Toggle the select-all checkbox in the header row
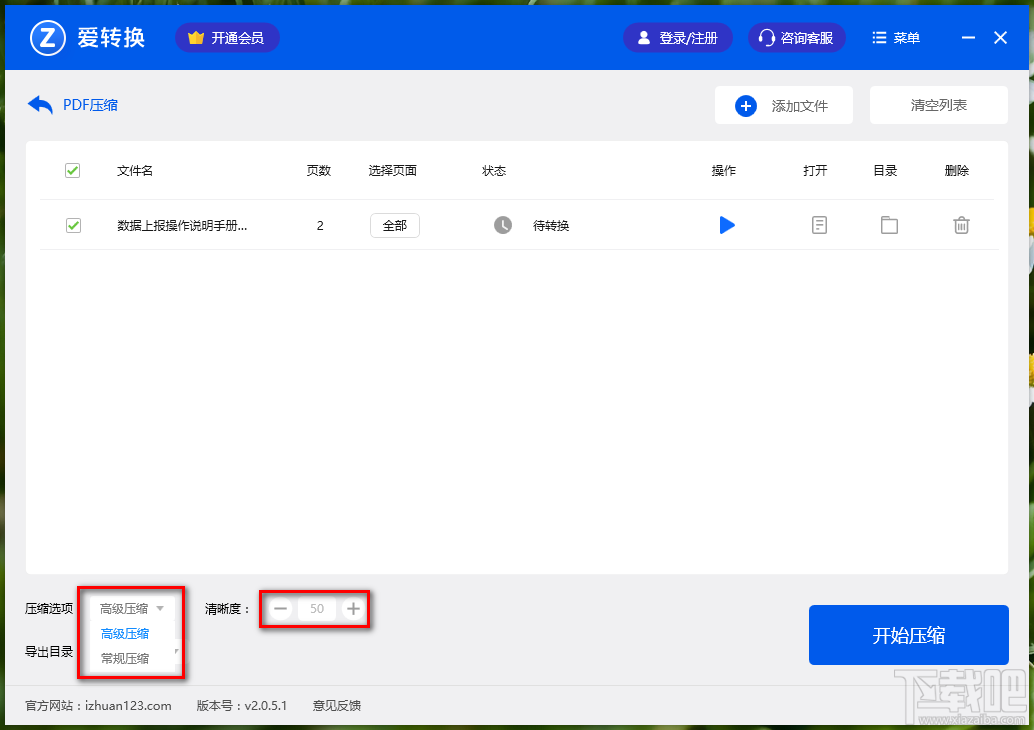This screenshot has width=1034, height=730. click(72, 170)
